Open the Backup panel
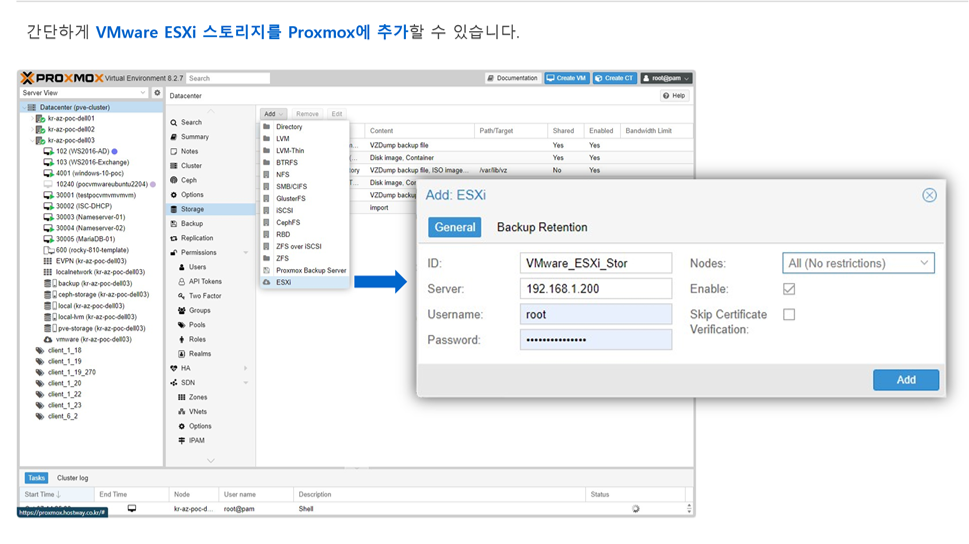Screen dimensions: 969x544 [187, 224]
